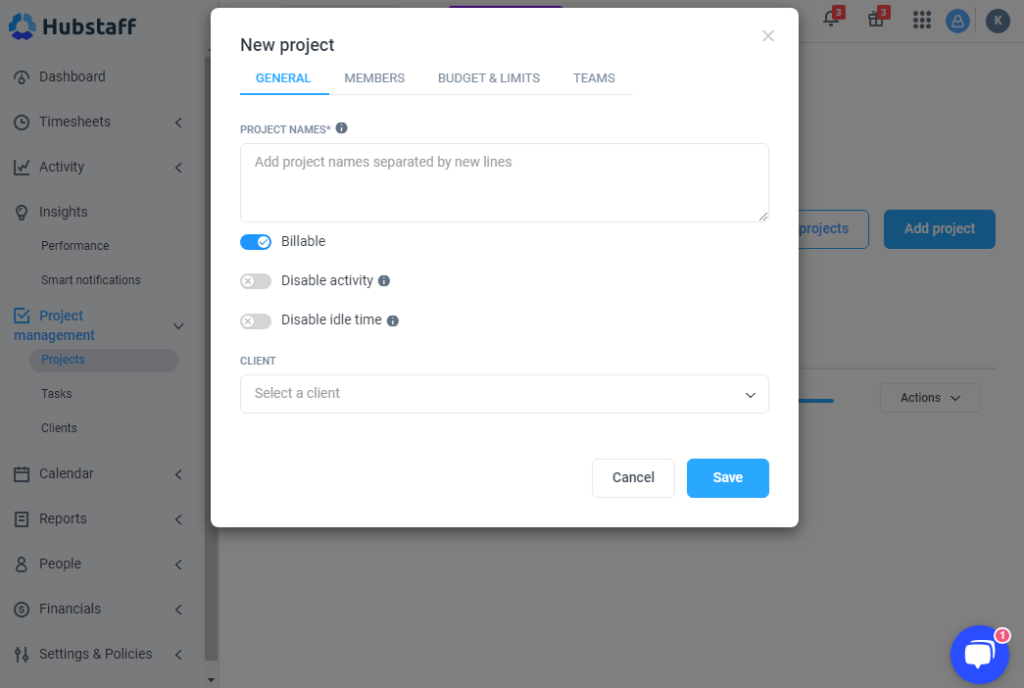Cancel the new project dialog

click(633, 478)
